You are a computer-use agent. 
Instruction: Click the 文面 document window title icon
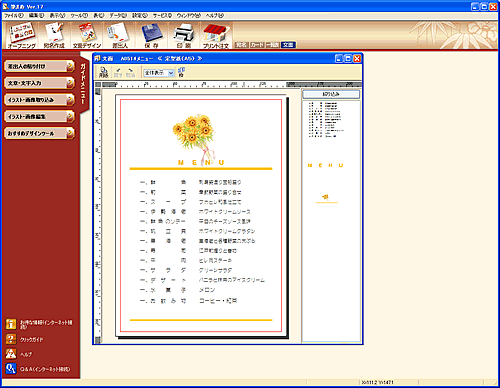click(97, 59)
